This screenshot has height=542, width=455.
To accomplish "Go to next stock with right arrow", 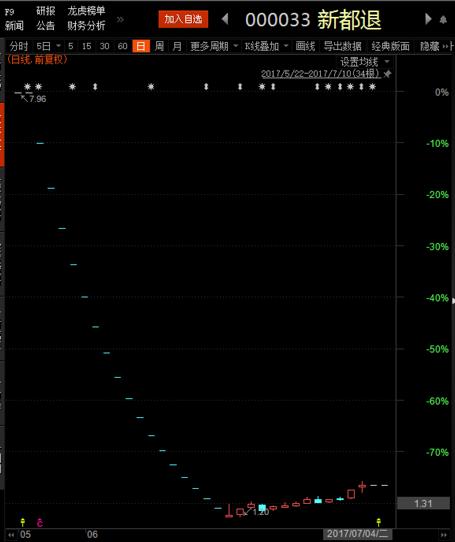I will pyautogui.click(x=428, y=19).
